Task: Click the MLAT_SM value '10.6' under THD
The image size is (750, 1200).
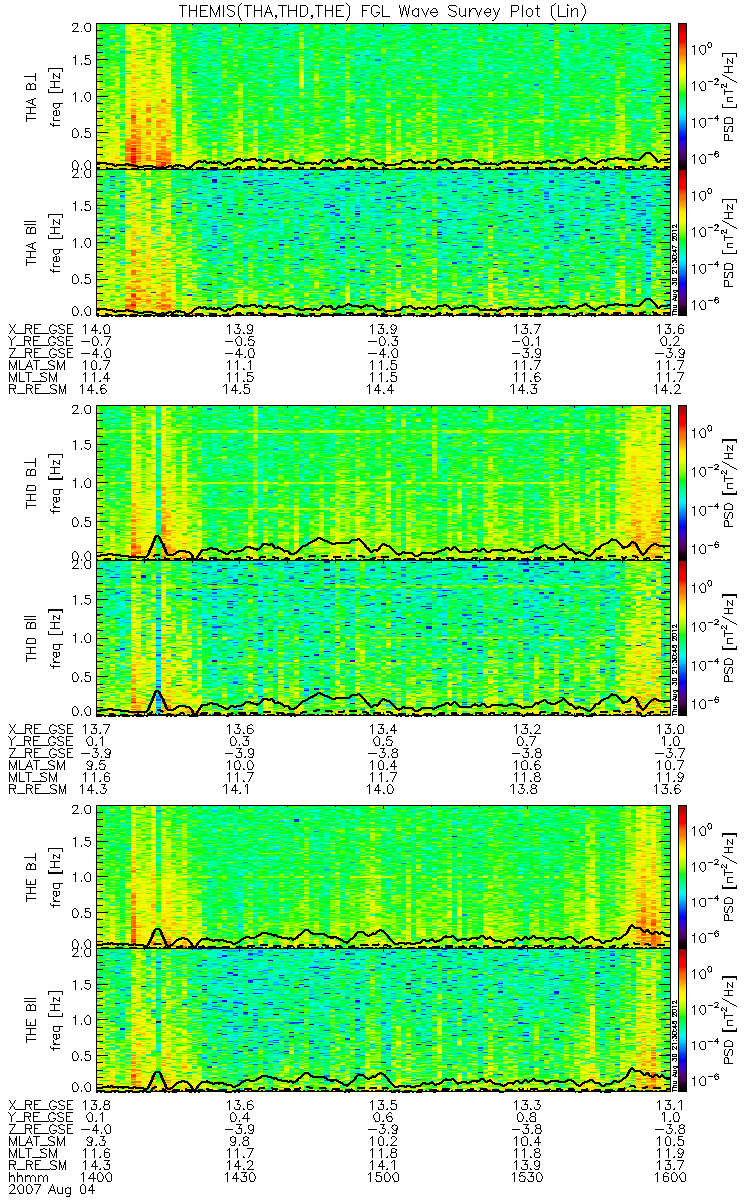Action: click(x=529, y=765)
